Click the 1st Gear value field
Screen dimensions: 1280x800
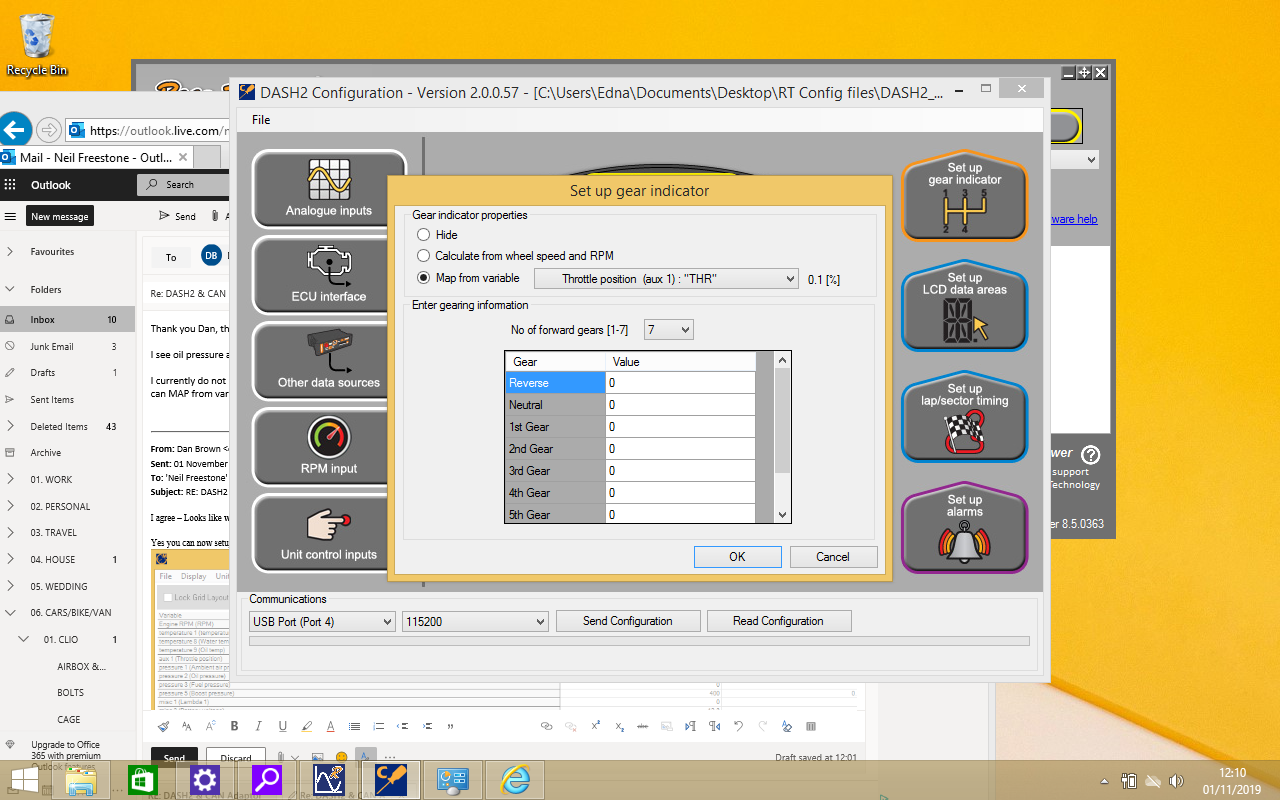coord(680,427)
